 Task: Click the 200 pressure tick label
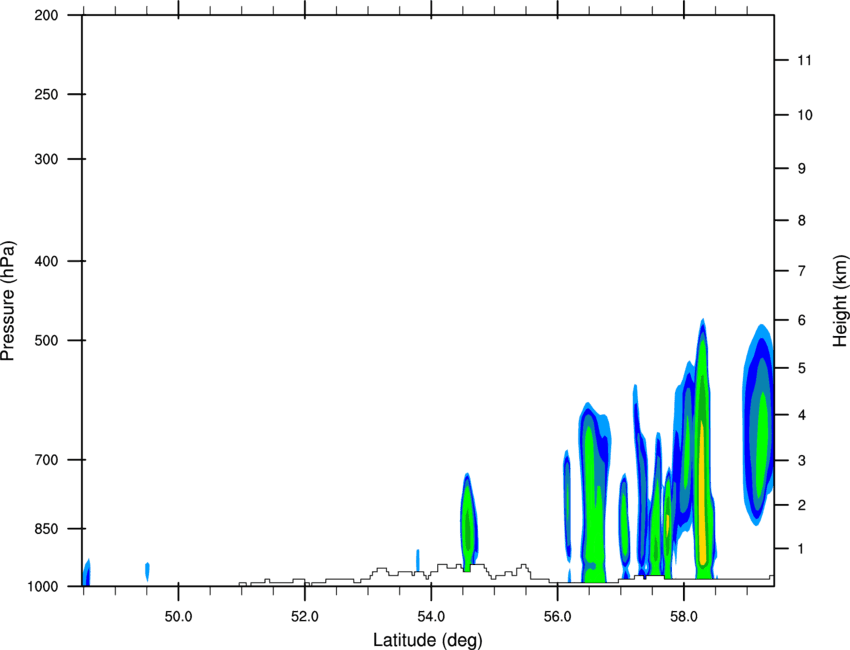46,16
